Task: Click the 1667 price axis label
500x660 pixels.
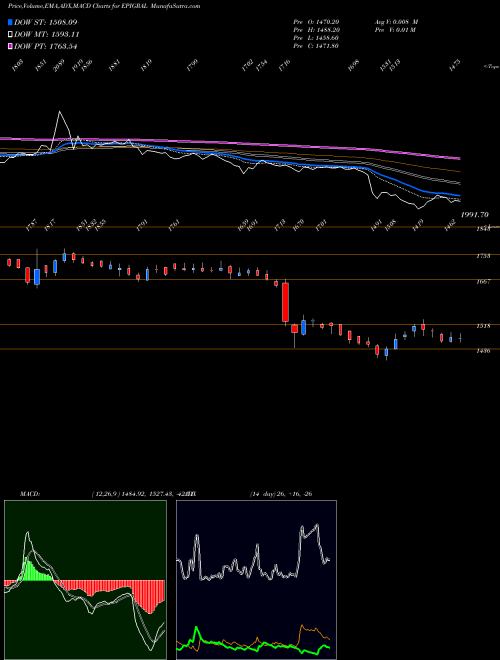Action: 483,281
